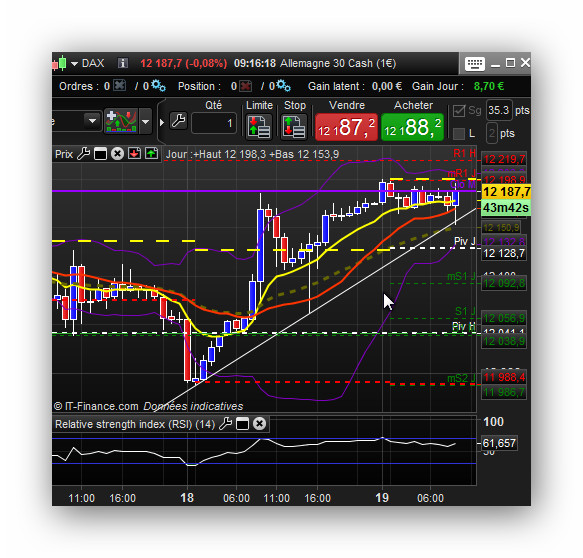Click the mS2 J price label 11 986,7
The height and width of the screenshot is (558, 583).
pos(504,392)
